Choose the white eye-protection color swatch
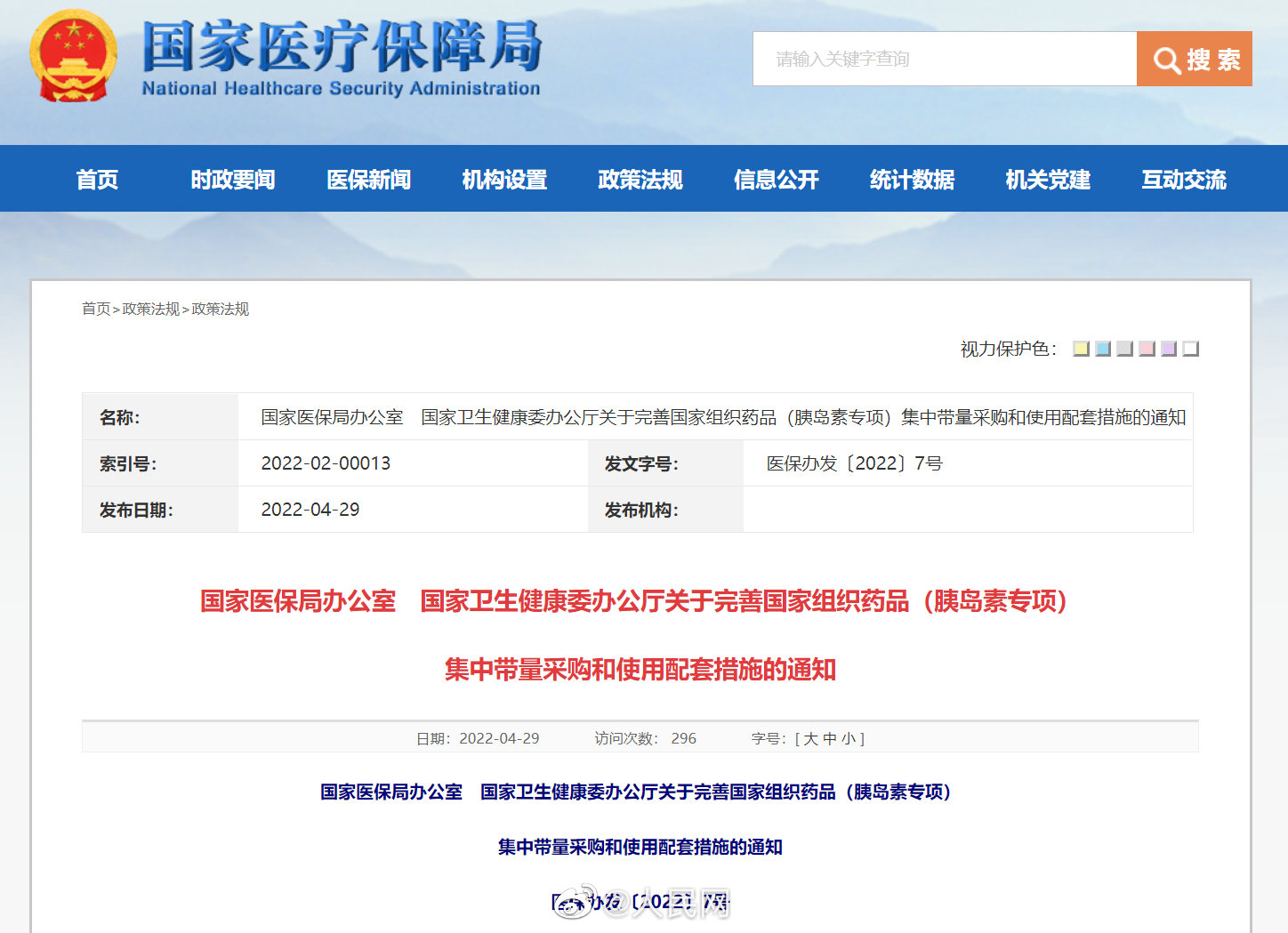The height and width of the screenshot is (933, 1288). click(x=1190, y=349)
